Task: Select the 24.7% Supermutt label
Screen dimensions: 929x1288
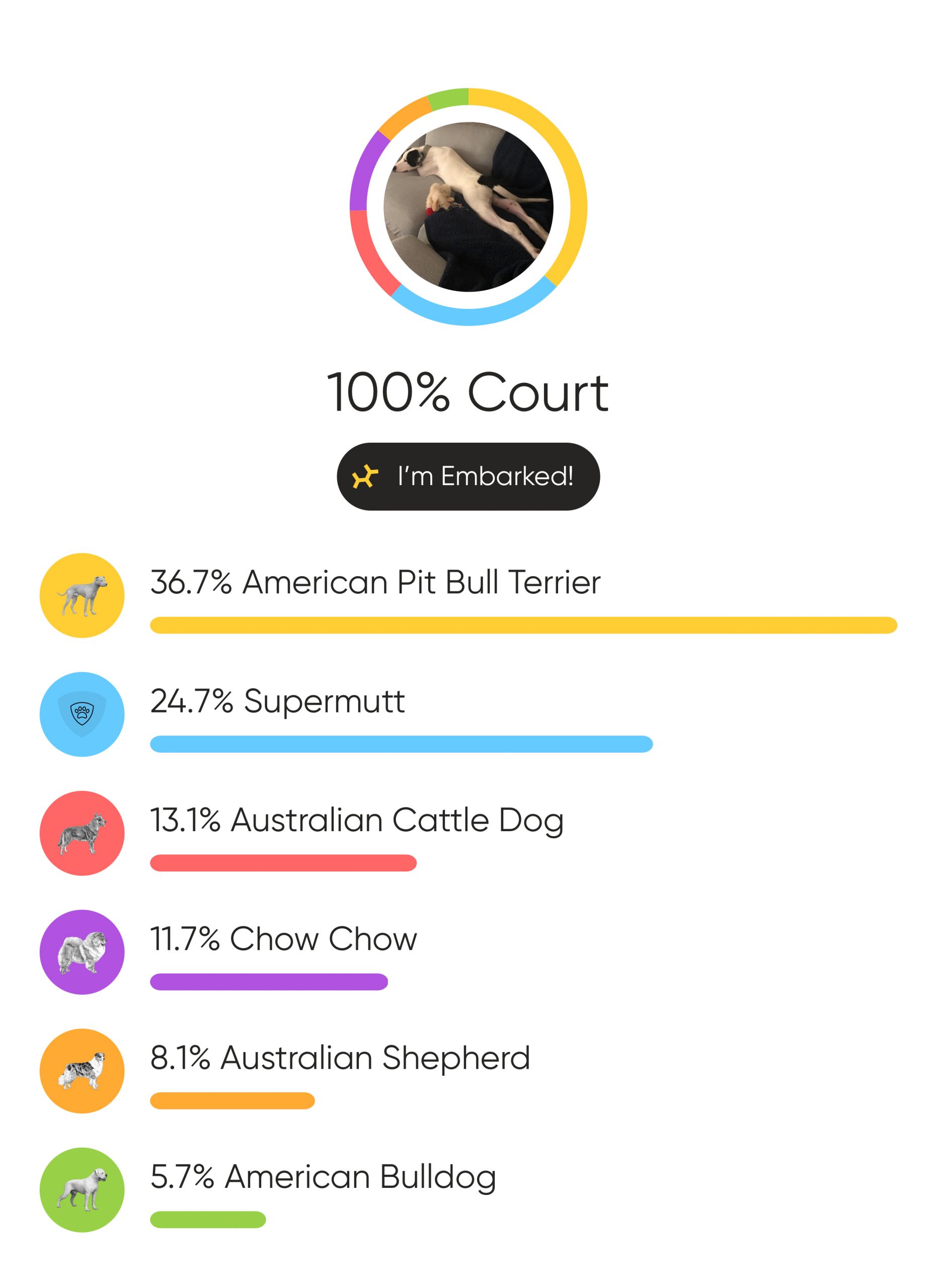Action: [277, 701]
